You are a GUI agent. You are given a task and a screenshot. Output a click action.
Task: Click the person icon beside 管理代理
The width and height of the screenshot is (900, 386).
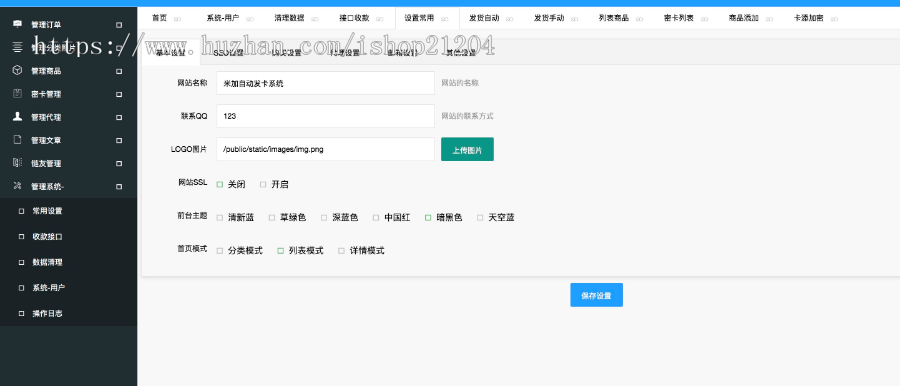click(x=18, y=117)
